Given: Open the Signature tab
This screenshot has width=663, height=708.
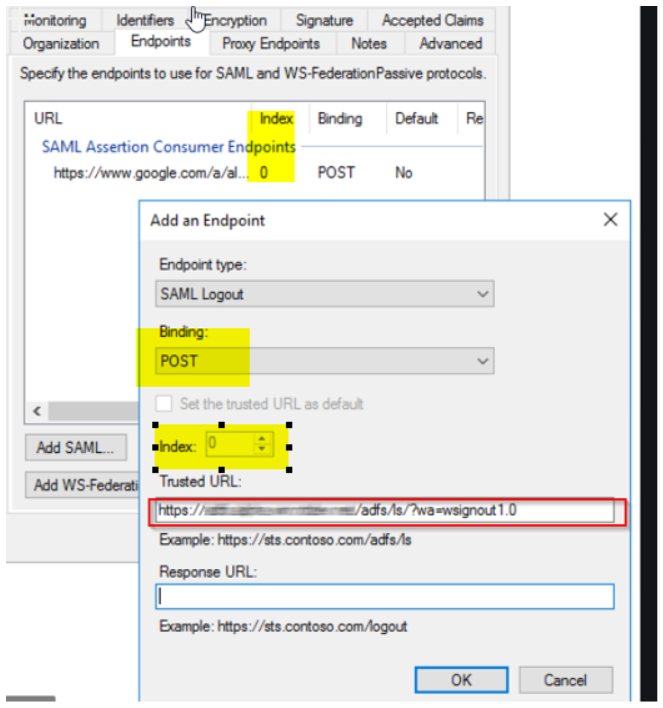Looking at the screenshot, I should tap(324, 20).
